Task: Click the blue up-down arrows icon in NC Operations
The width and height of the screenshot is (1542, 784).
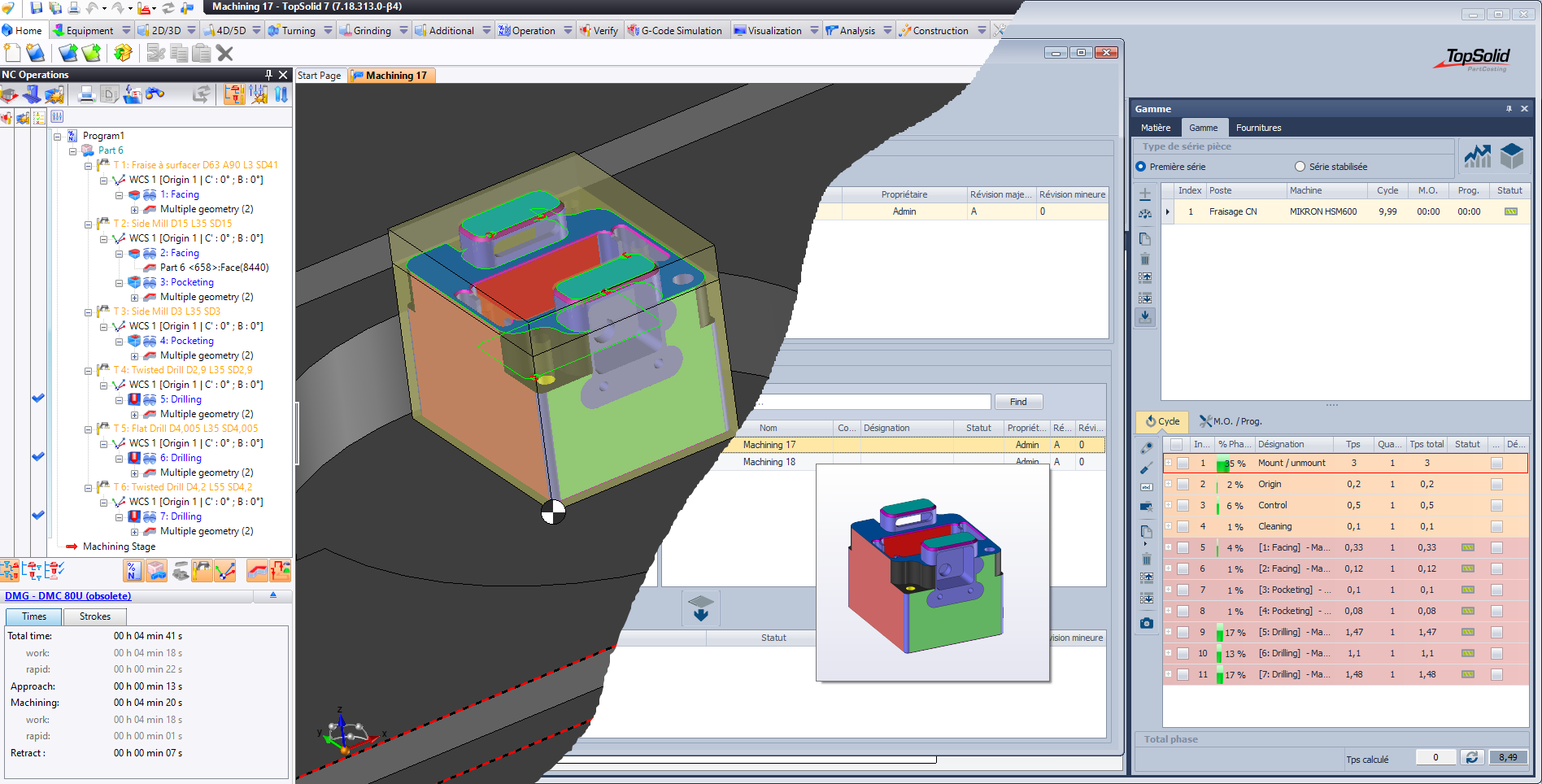Action: coord(281,94)
